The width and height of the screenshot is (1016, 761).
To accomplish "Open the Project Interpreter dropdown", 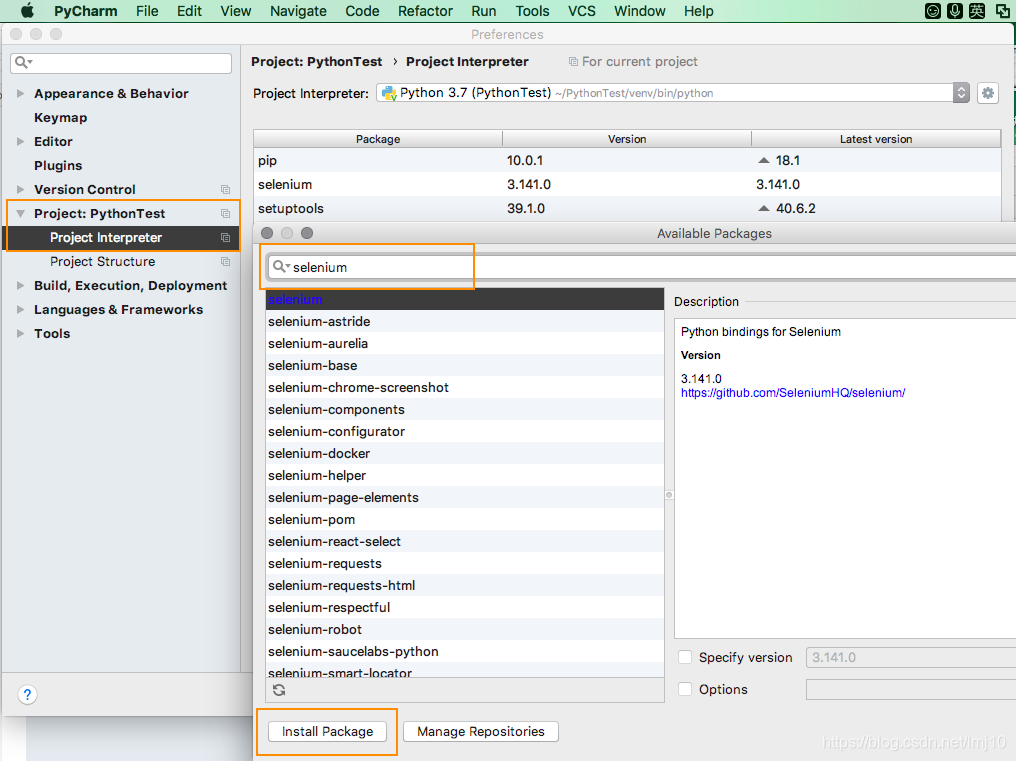I will [961, 93].
